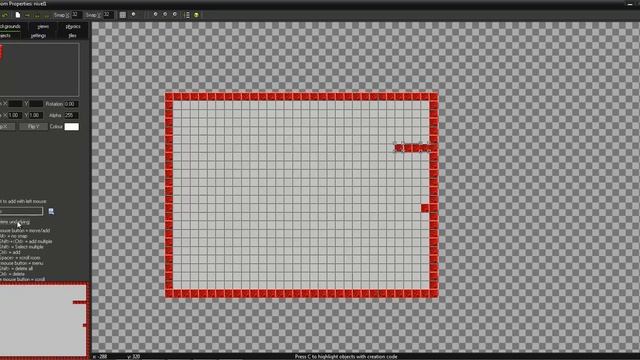Screen dimensions: 640x360
Task: Click the Alpha value field showing 255
Action: coord(71,116)
